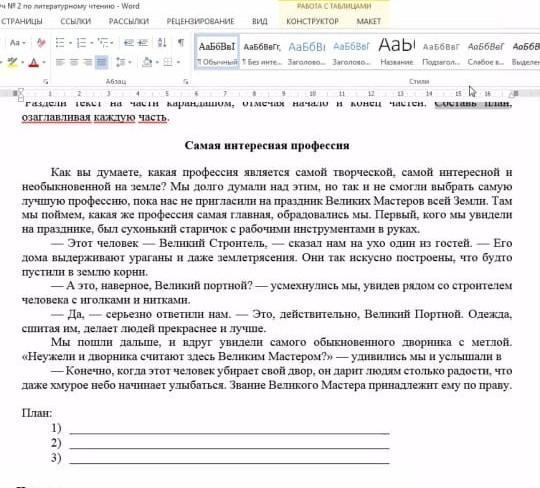The image size is (540, 488).
Task: Switch to the ВИД tab
Action: pos(260,21)
